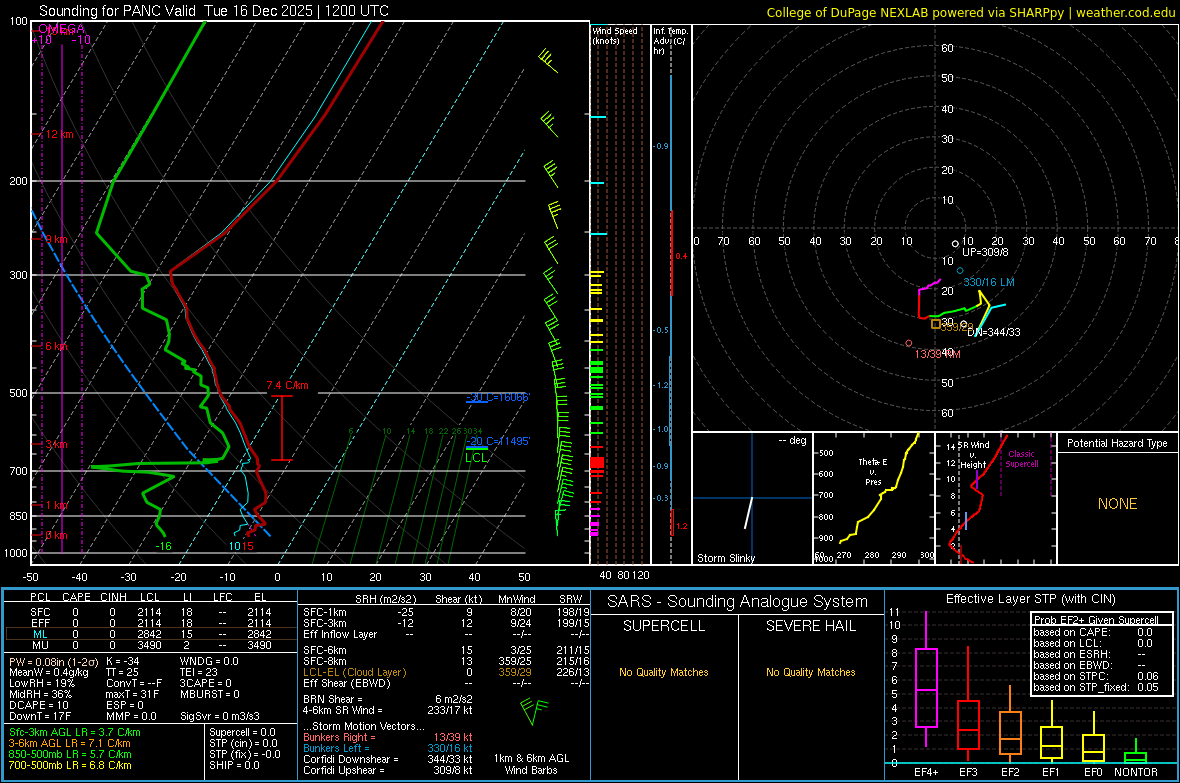
Task: Click the Eff Shear (EBWD) row
Action: coord(447,683)
